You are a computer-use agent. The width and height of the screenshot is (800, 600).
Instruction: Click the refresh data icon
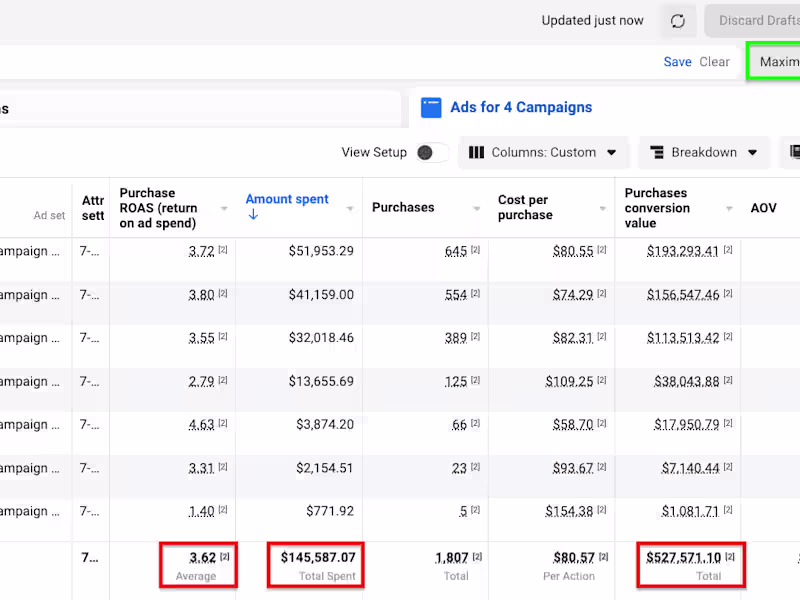click(x=677, y=21)
